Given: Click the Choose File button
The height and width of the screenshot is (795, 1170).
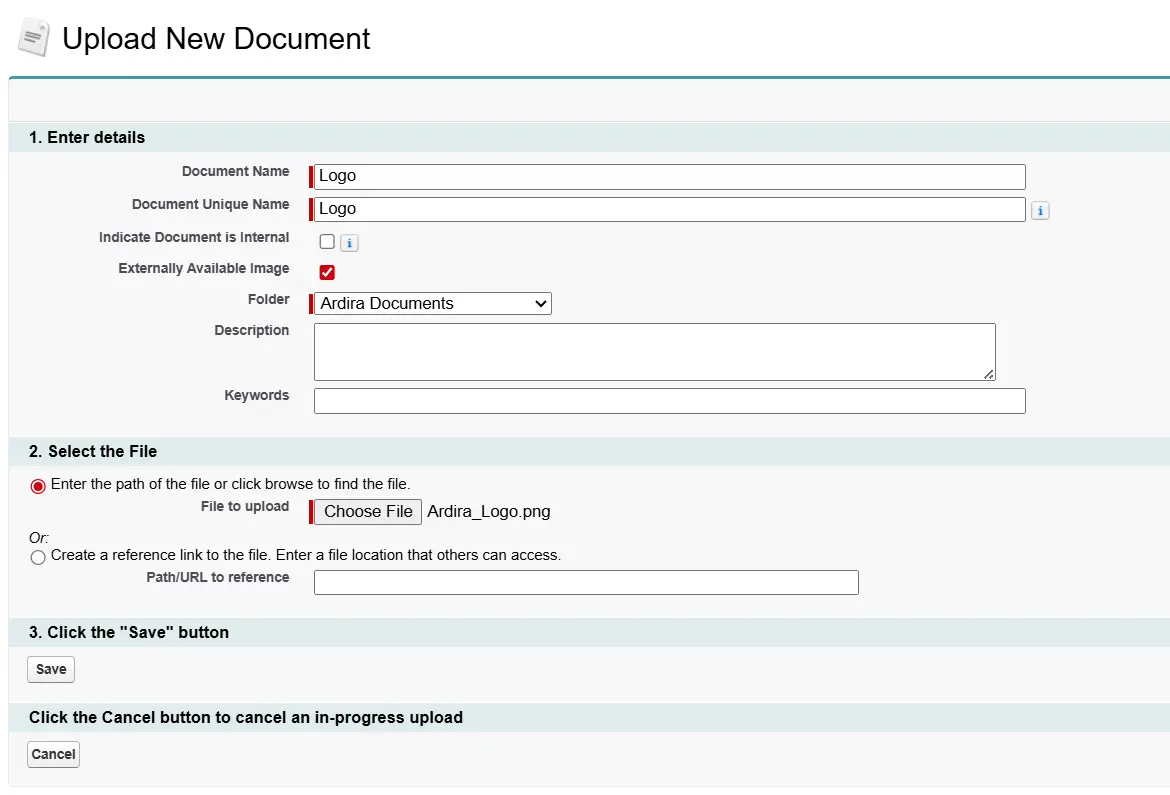Looking at the screenshot, I should [366, 511].
